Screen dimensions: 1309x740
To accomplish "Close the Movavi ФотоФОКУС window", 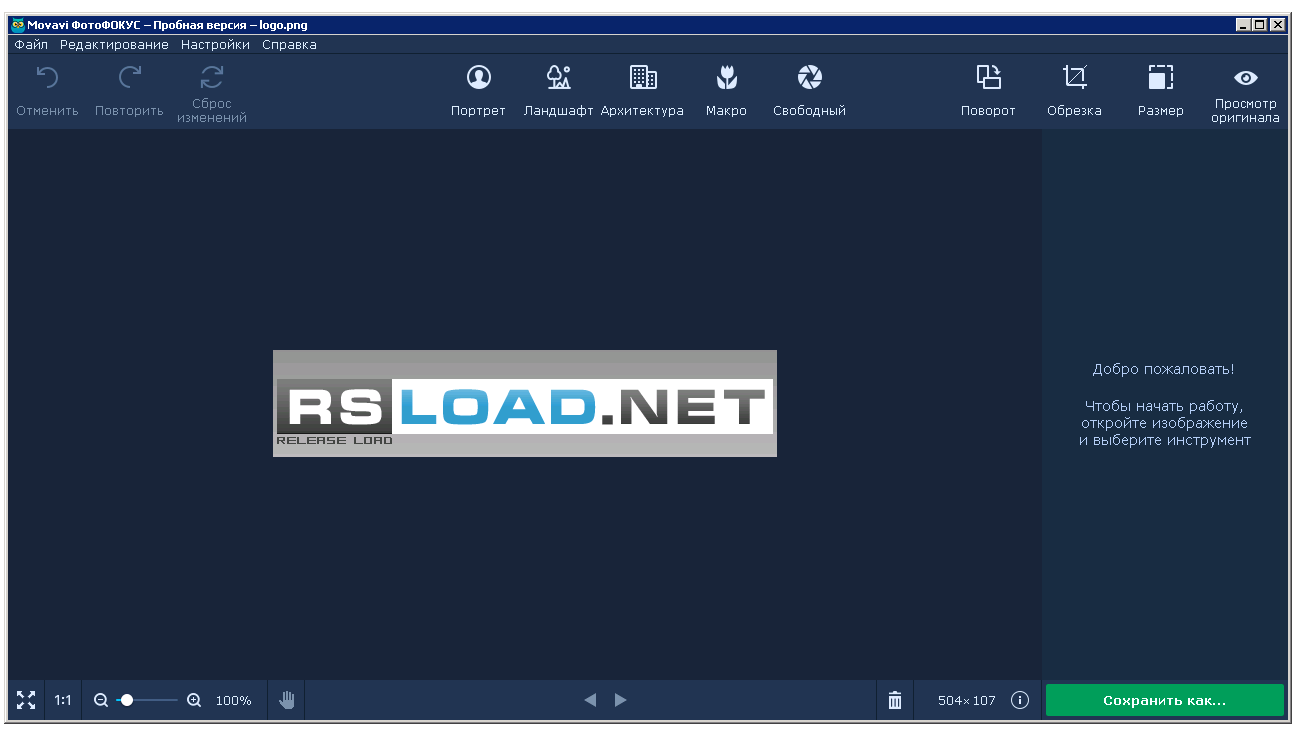I will click(x=1278, y=25).
